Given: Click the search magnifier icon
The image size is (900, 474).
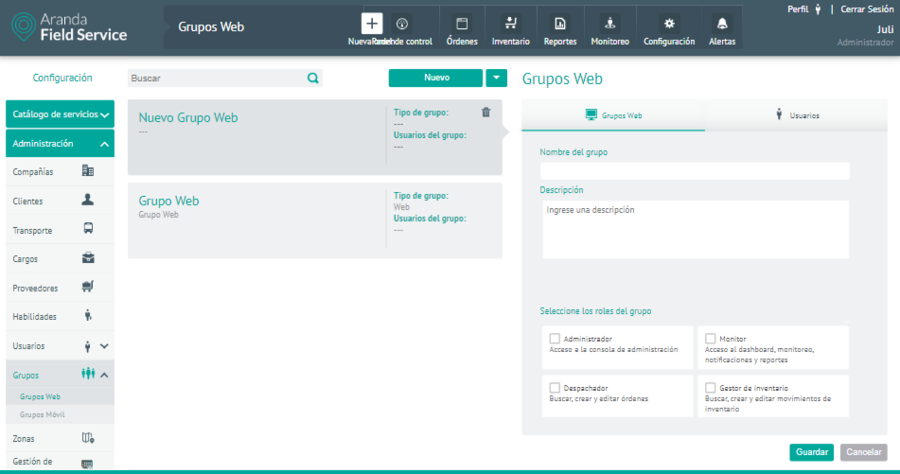Looking at the screenshot, I should tap(313, 78).
